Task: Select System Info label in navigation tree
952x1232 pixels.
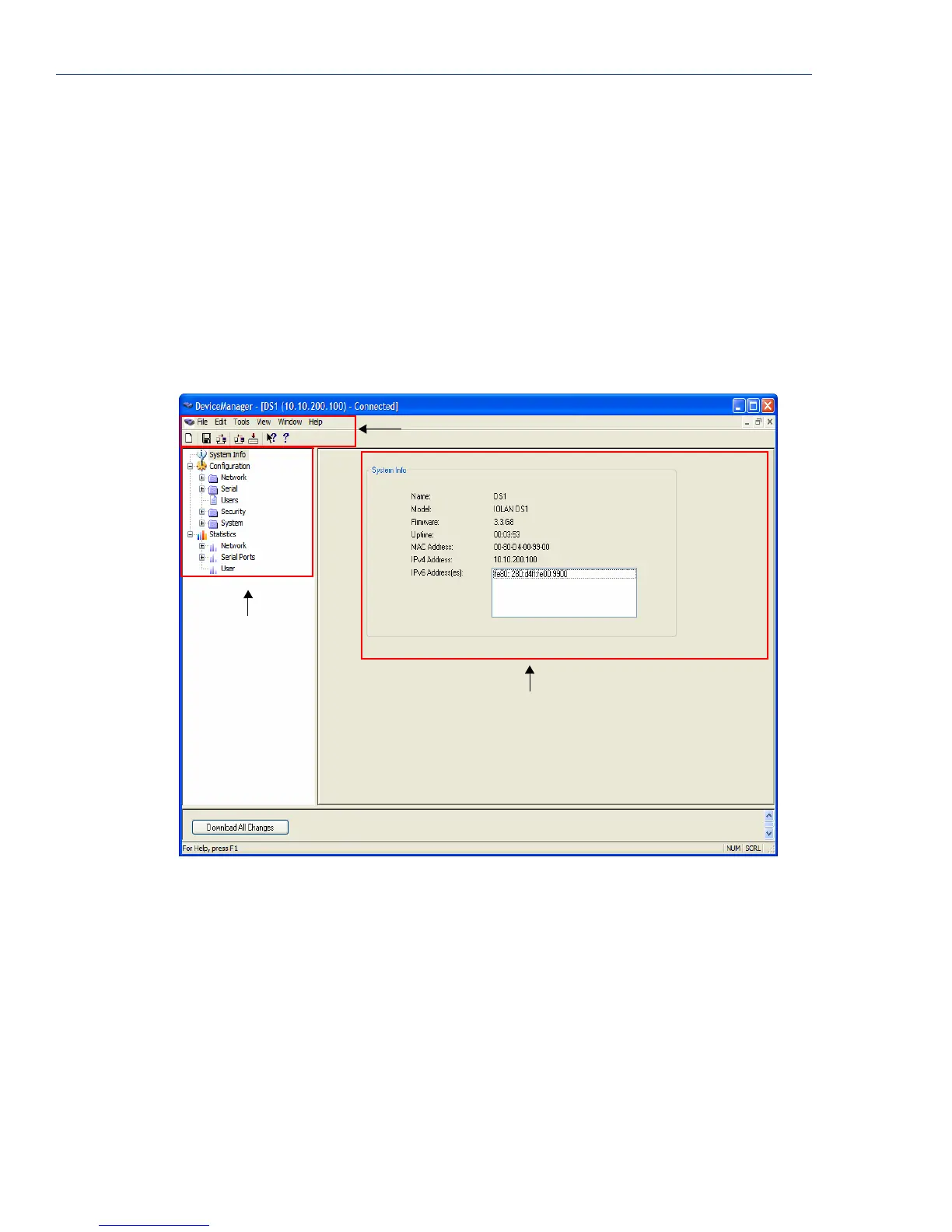Action: [227, 455]
